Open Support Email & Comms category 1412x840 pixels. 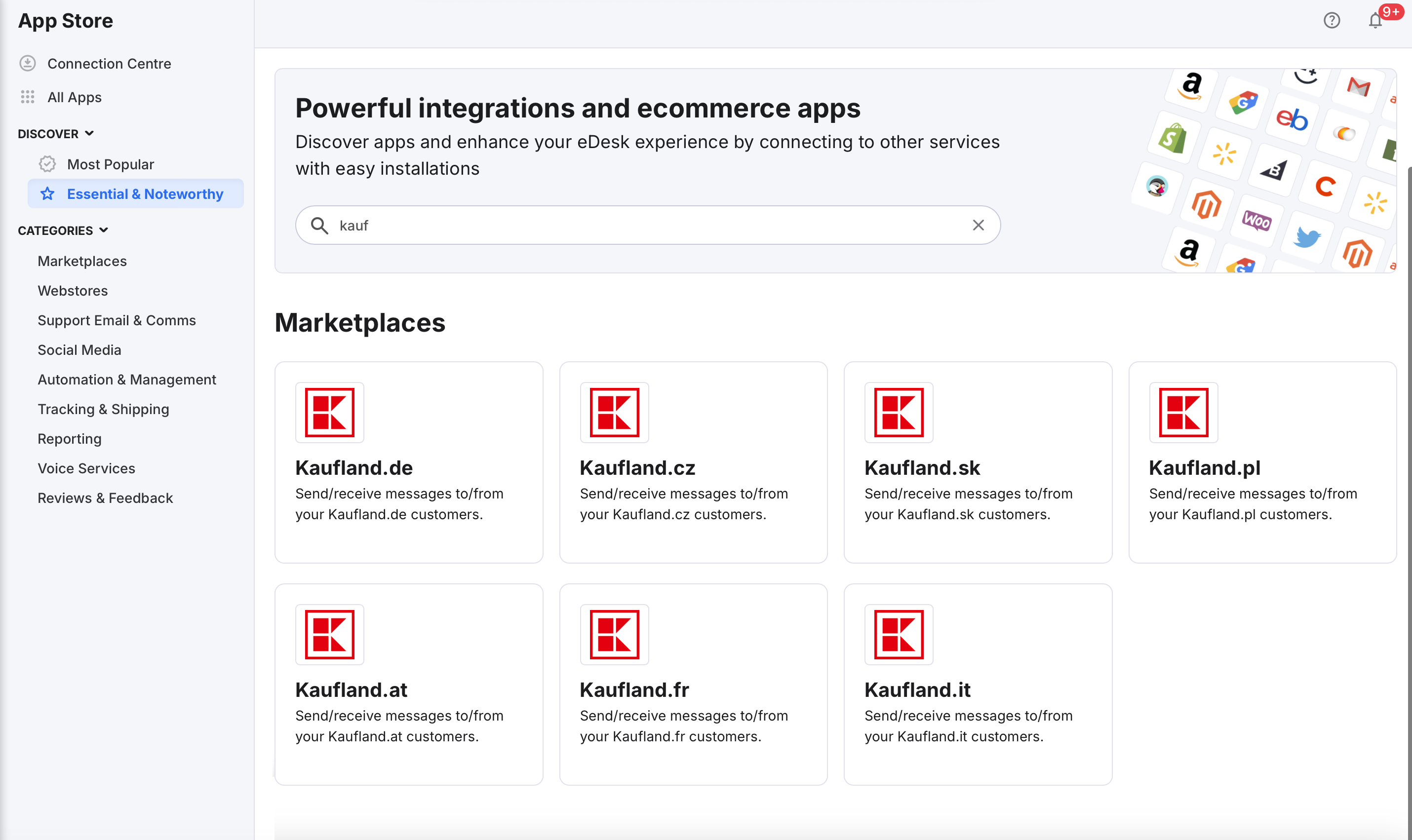click(117, 320)
